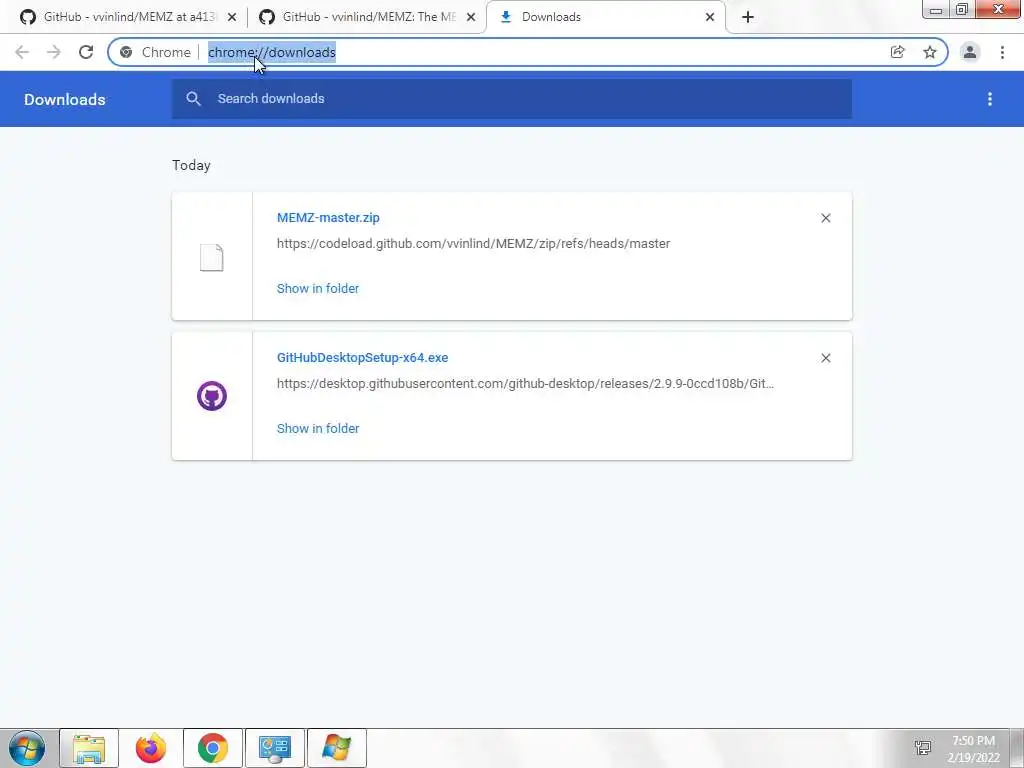The image size is (1024, 768).
Task: Restore down the Chrome window
Action: 962,9
